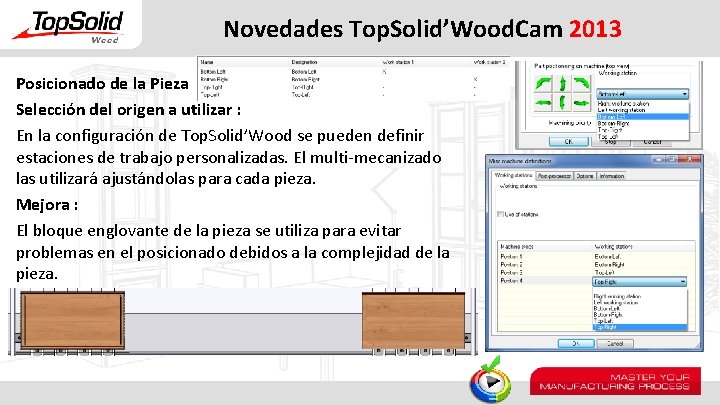
Task: Open the Position 4 working station dropdown
Action: coord(639,281)
